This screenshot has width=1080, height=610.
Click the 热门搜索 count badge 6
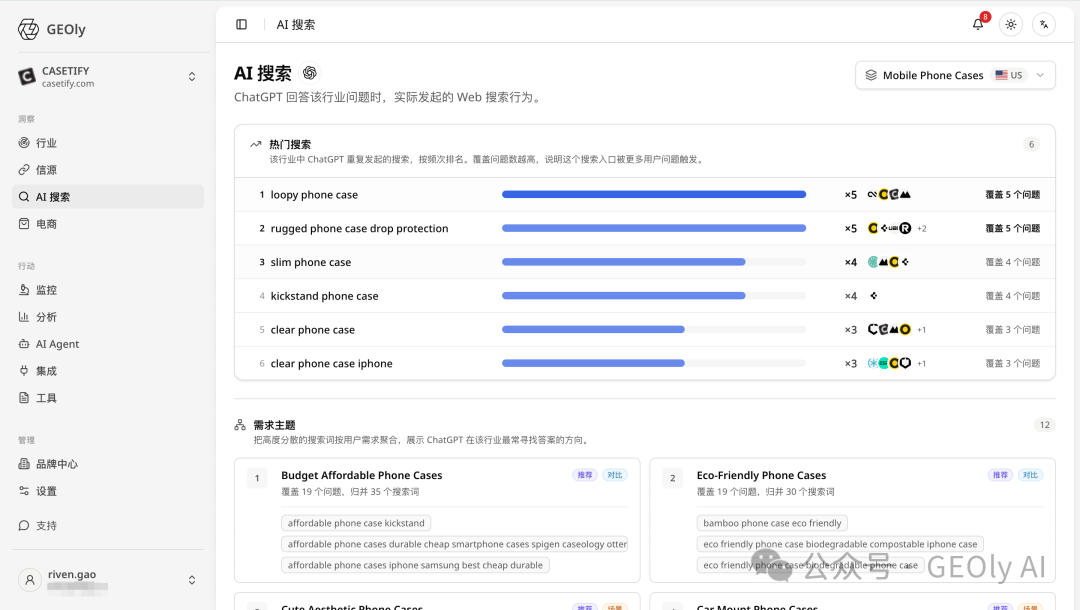1031,145
